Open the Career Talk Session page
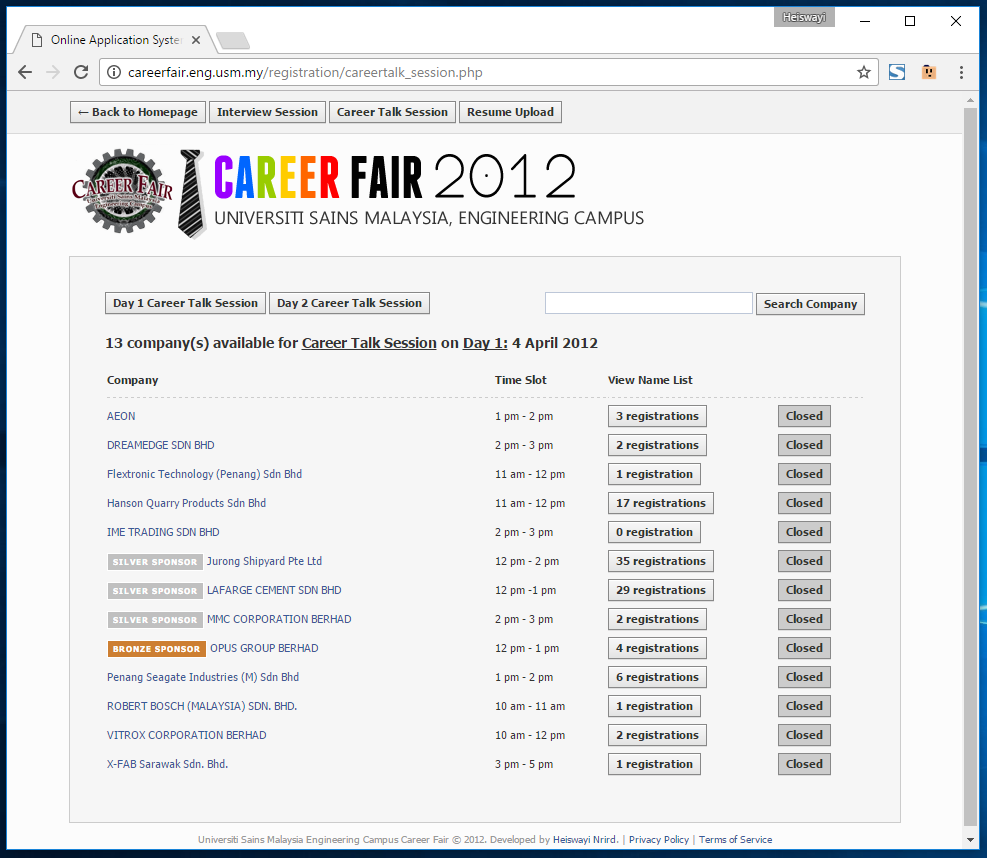Image resolution: width=987 pixels, height=858 pixels. pyautogui.click(x=392, y=112)
